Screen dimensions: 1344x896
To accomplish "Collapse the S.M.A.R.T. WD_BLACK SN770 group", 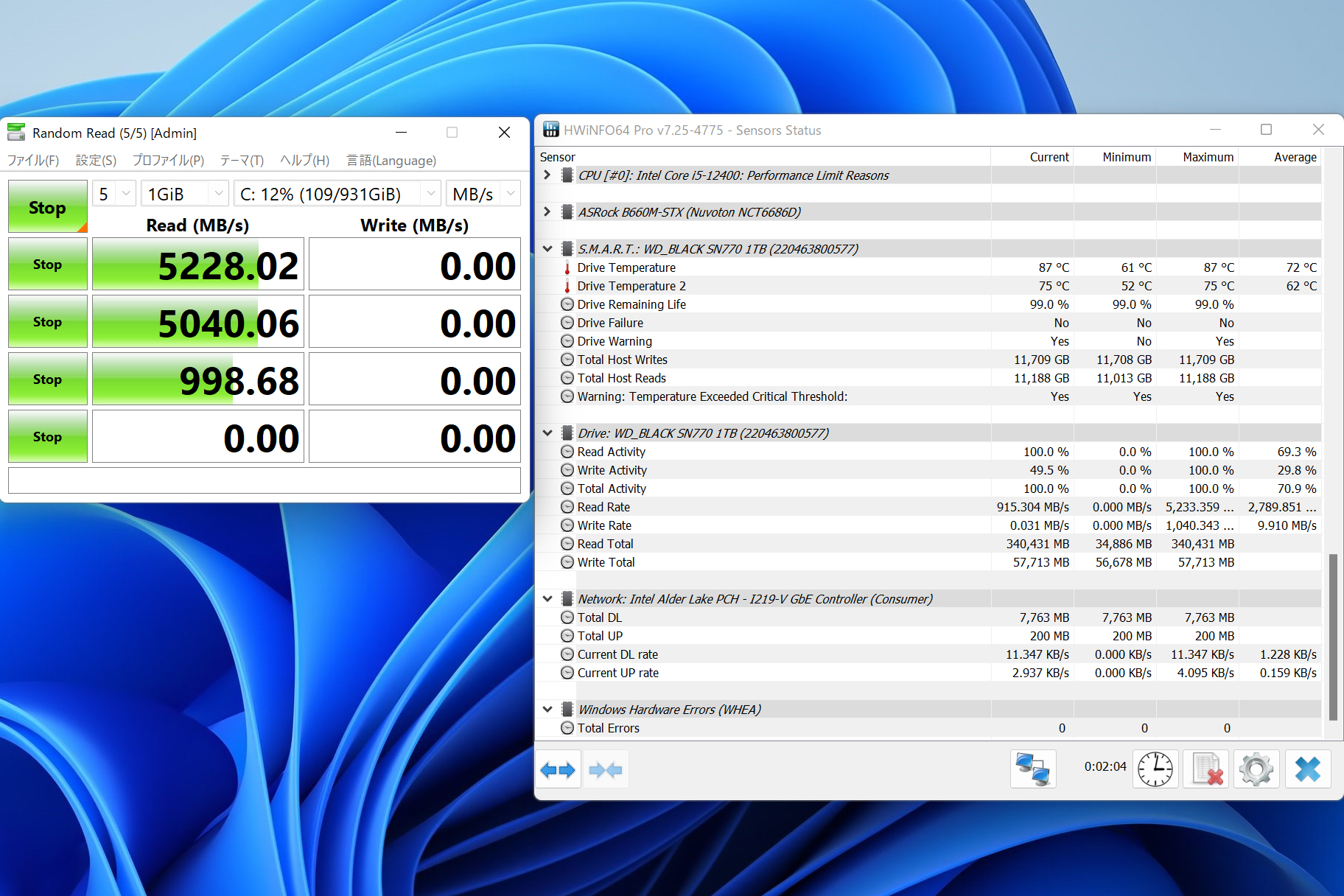I will pyautogui.click(x=547, y=249).
